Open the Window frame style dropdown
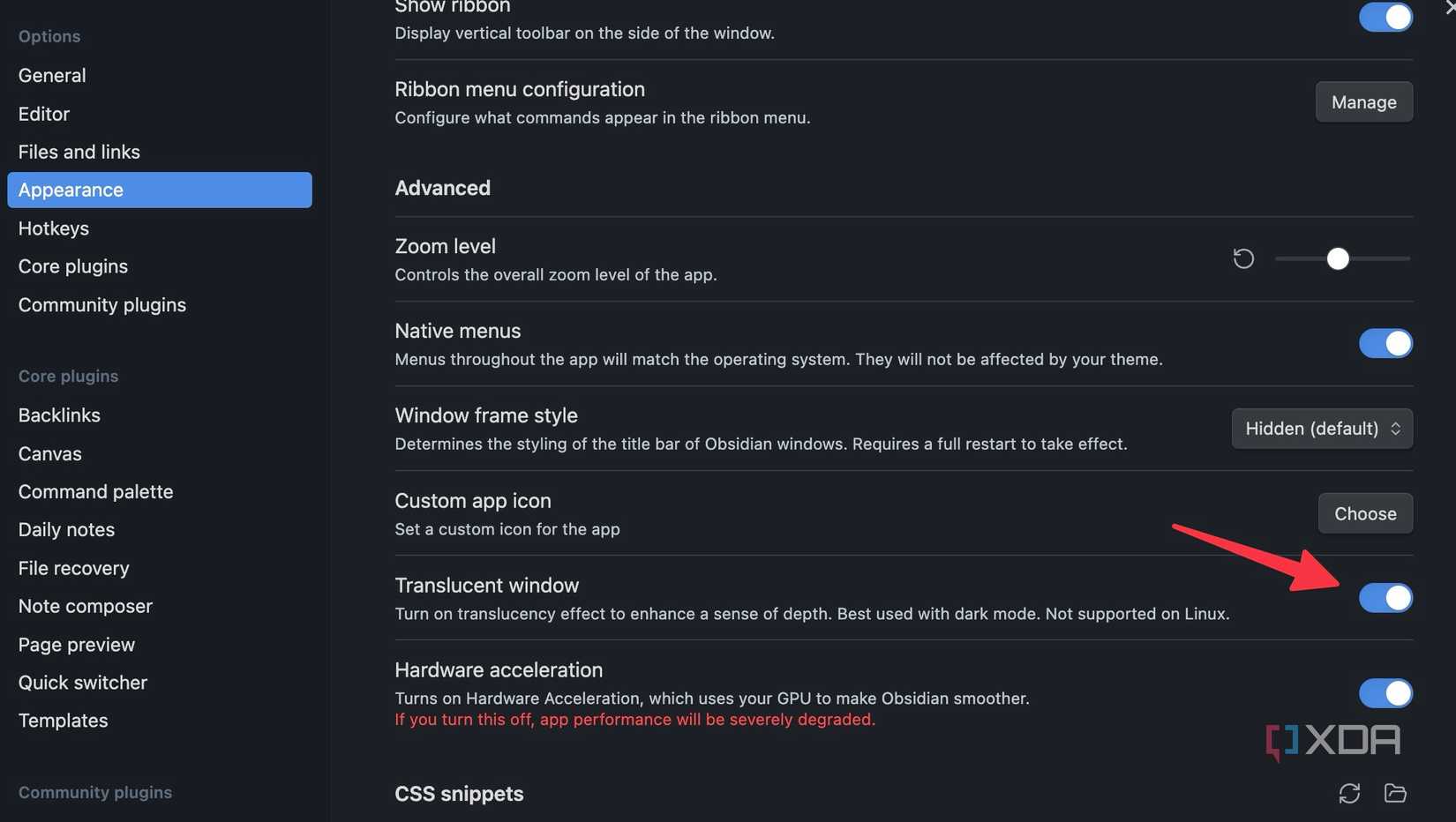 (1321, 428)
